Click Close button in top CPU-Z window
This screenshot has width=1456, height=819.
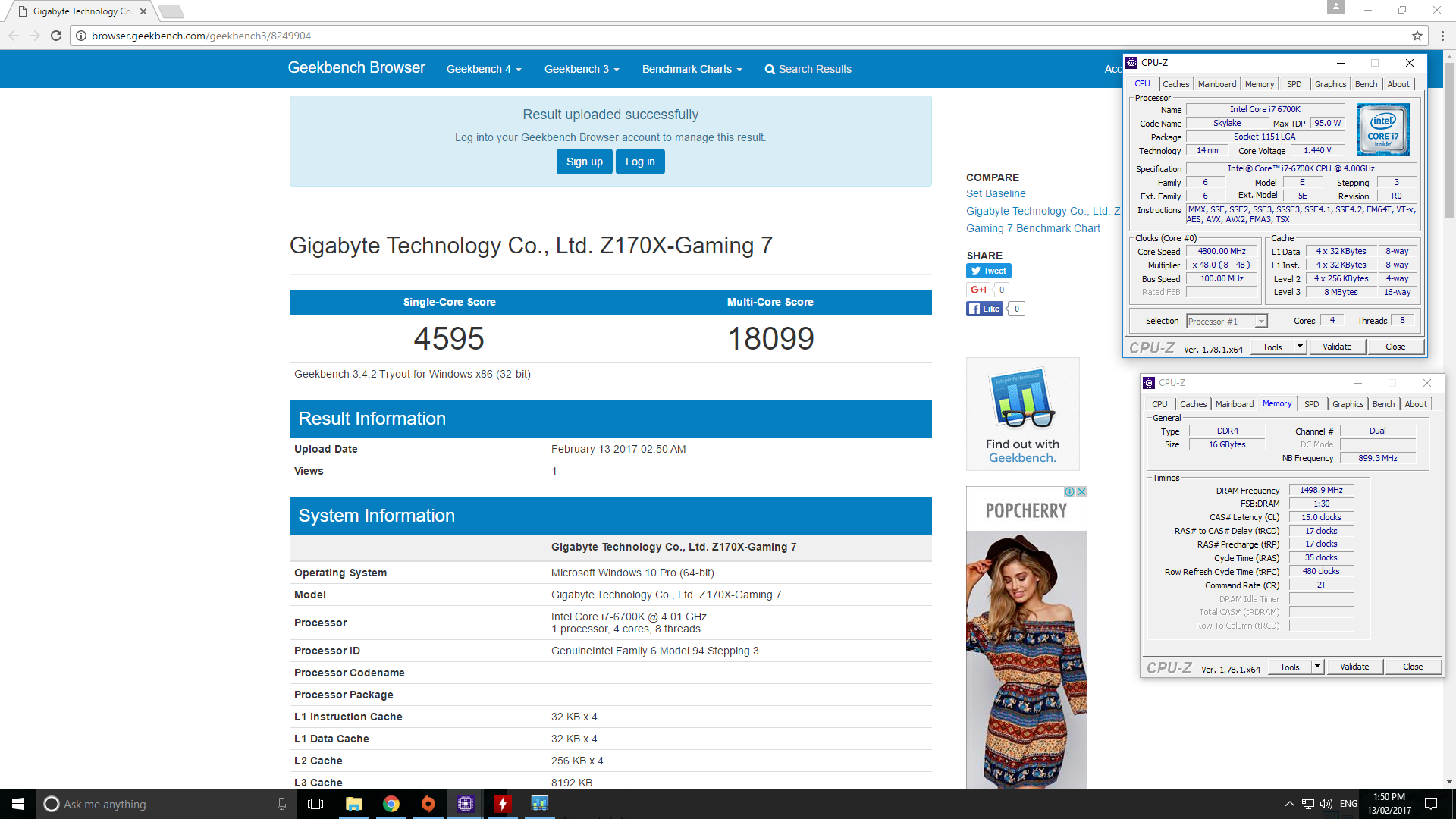tap(1395, 347)
